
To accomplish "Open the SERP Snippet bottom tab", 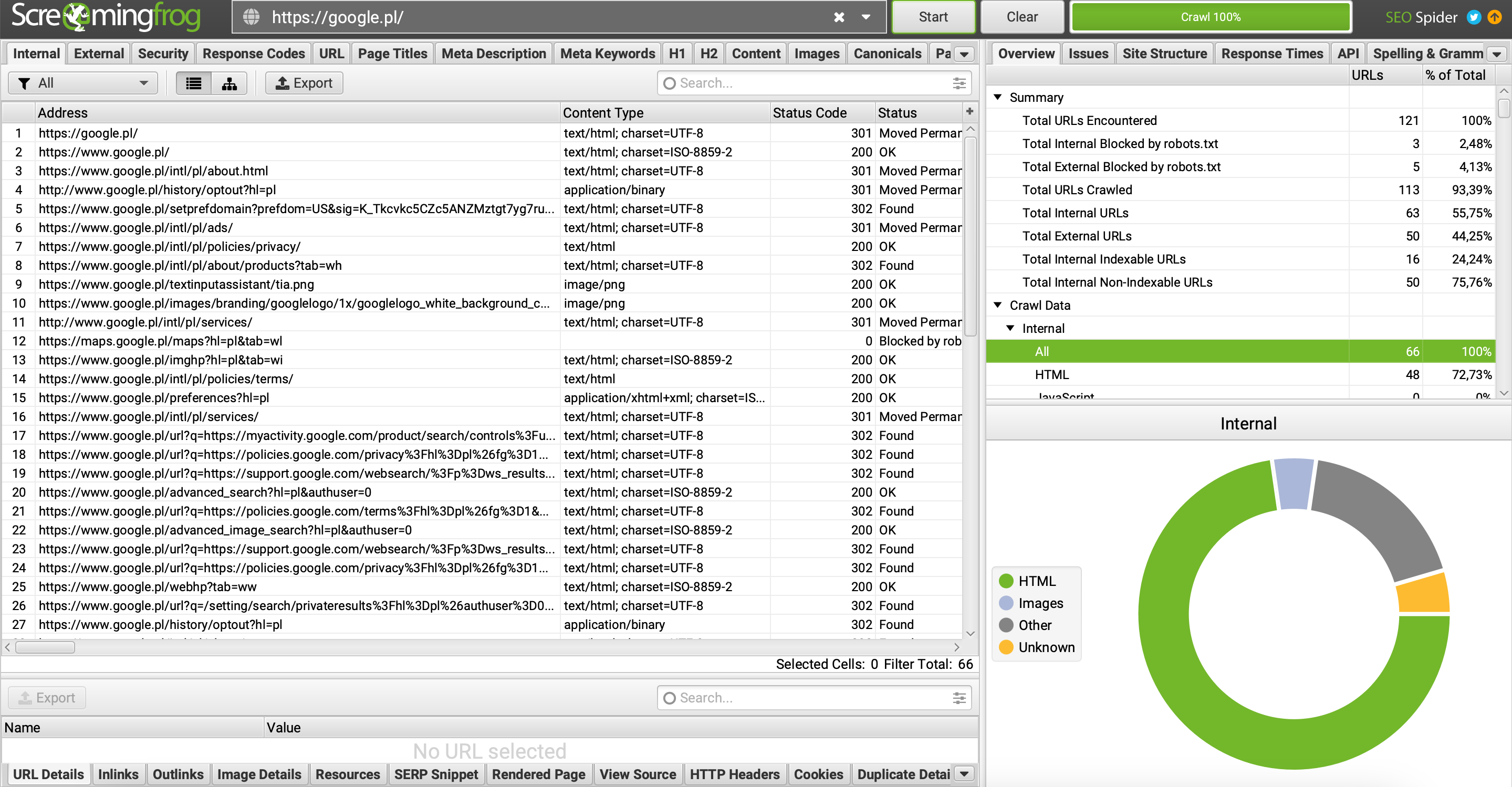I will pos(435,774).
